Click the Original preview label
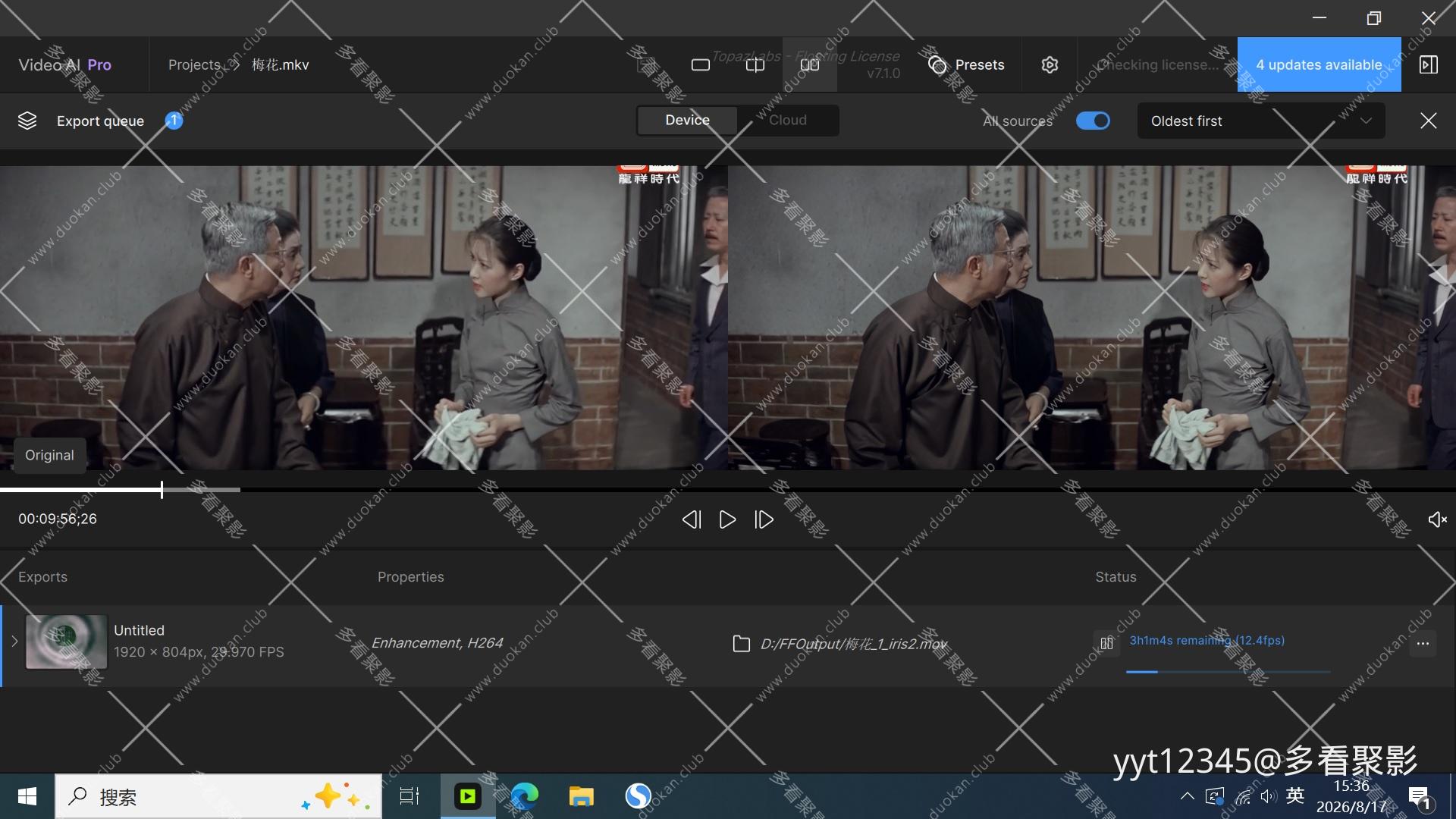 click(x=49, y=455)
